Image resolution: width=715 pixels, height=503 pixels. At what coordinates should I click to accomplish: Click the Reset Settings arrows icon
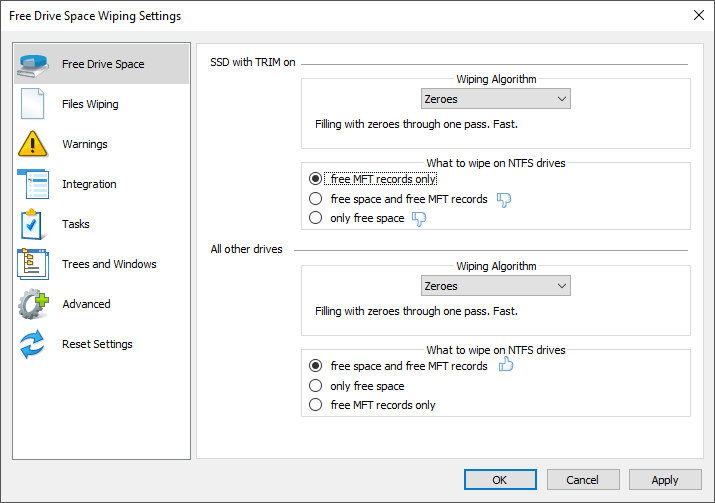click(x=32, y=344)
